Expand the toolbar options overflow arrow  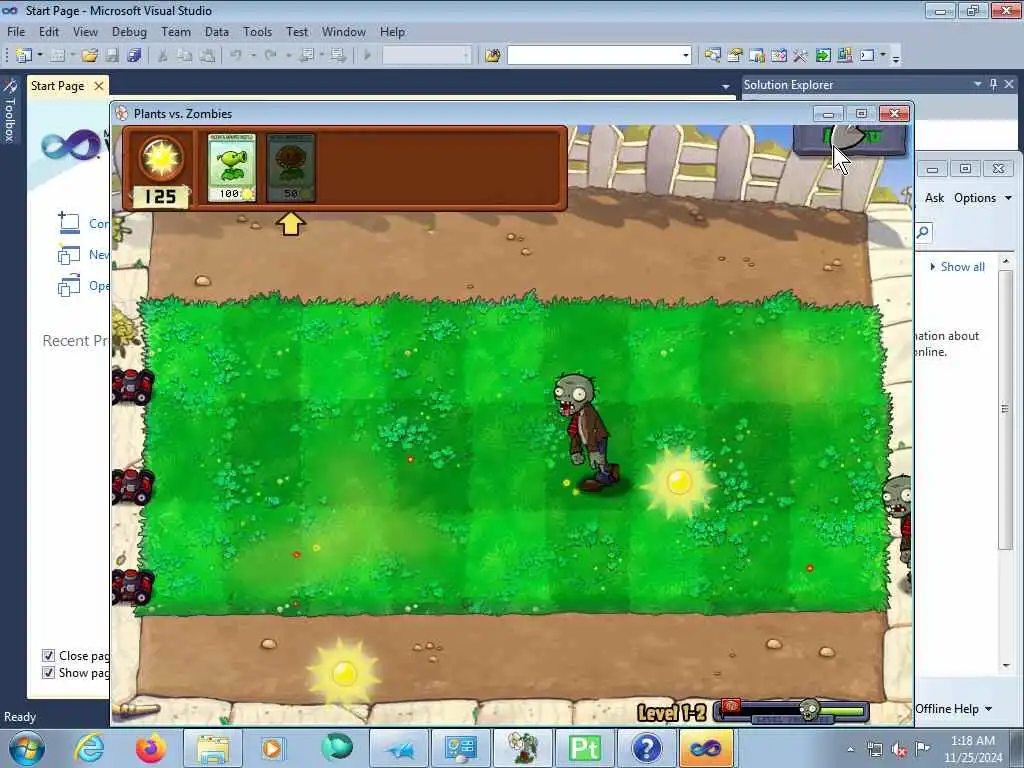click(x=896, y=57)
